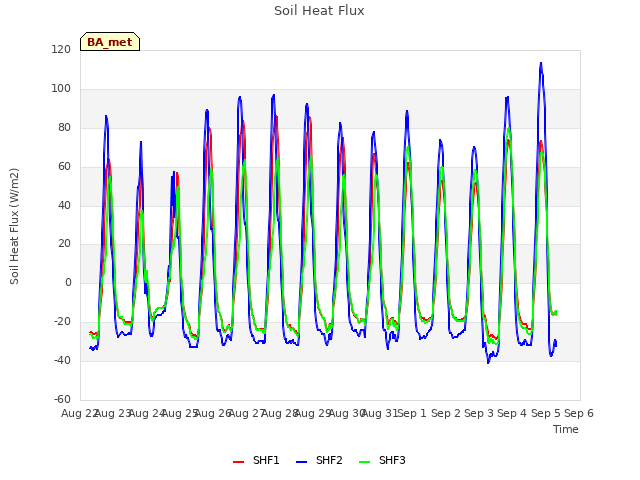The height and width of the screenshot is (480, 640).
Task: Click the green SHF3 legend color marker
Action: [364, 462]
